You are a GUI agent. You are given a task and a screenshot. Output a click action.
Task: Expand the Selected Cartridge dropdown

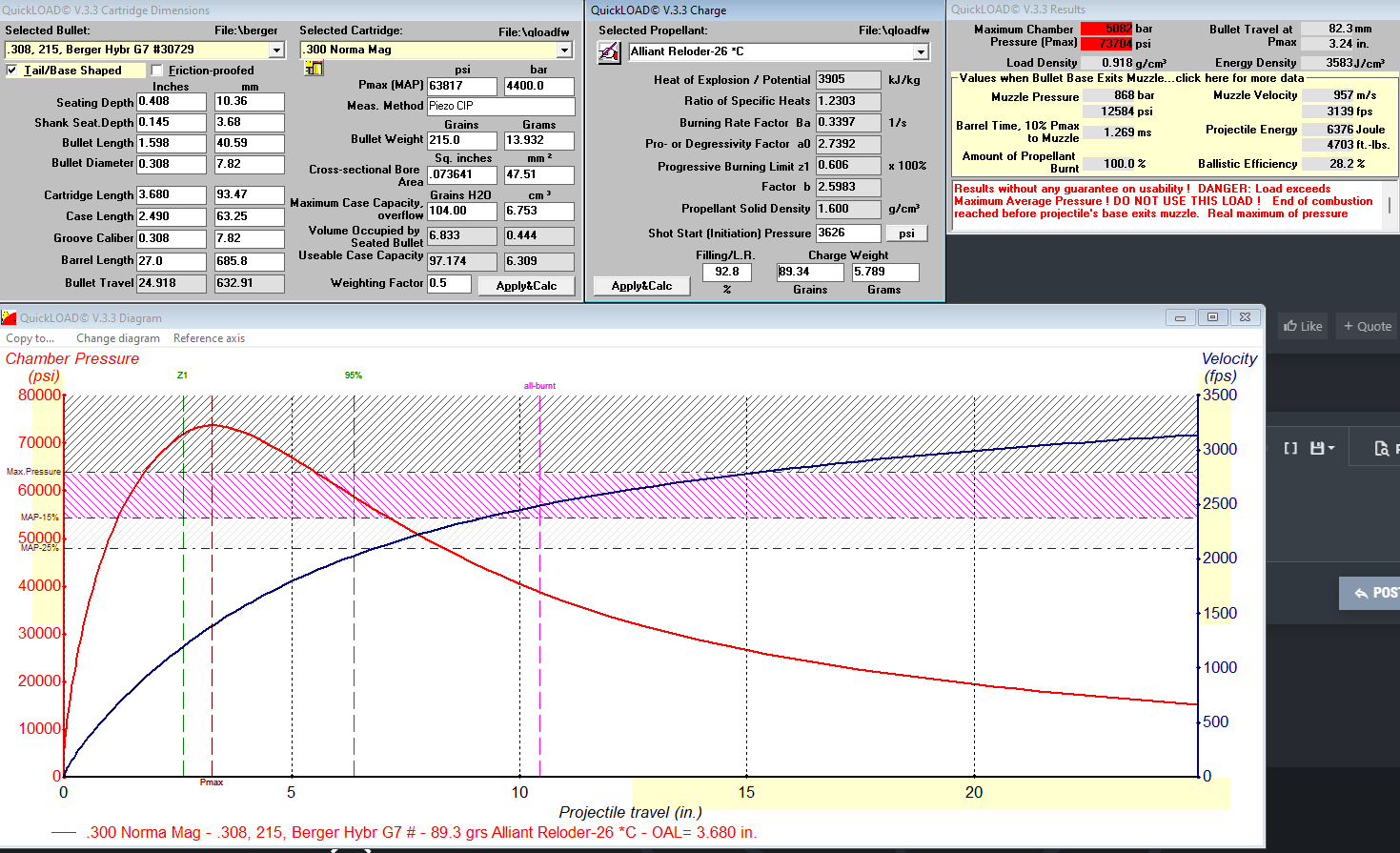(x=564, y=50)
